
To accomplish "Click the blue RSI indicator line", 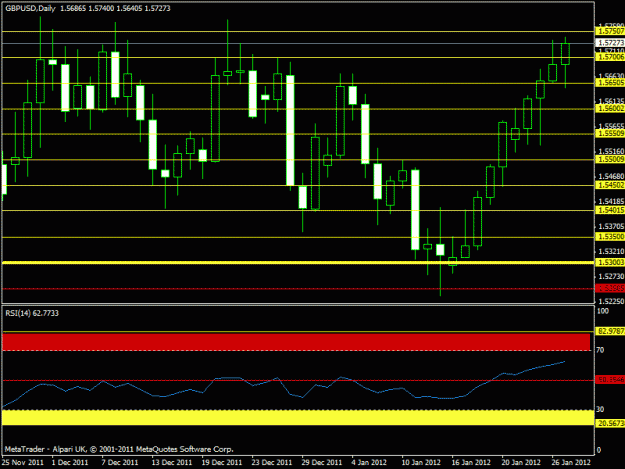I will tap(283, 385).
